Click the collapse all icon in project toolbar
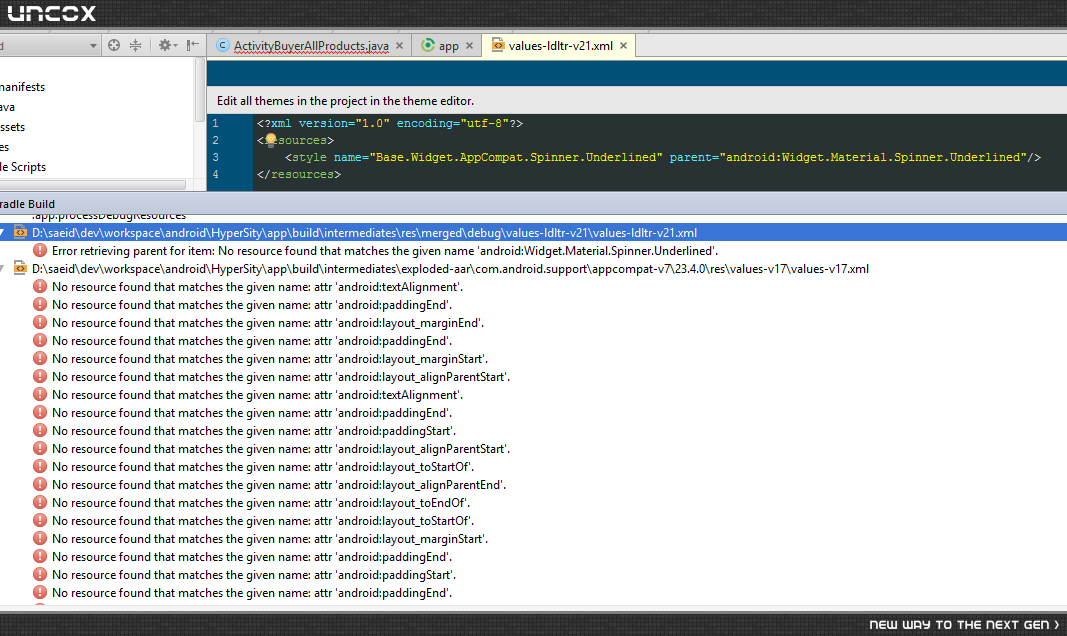 [x=135, y=46]
